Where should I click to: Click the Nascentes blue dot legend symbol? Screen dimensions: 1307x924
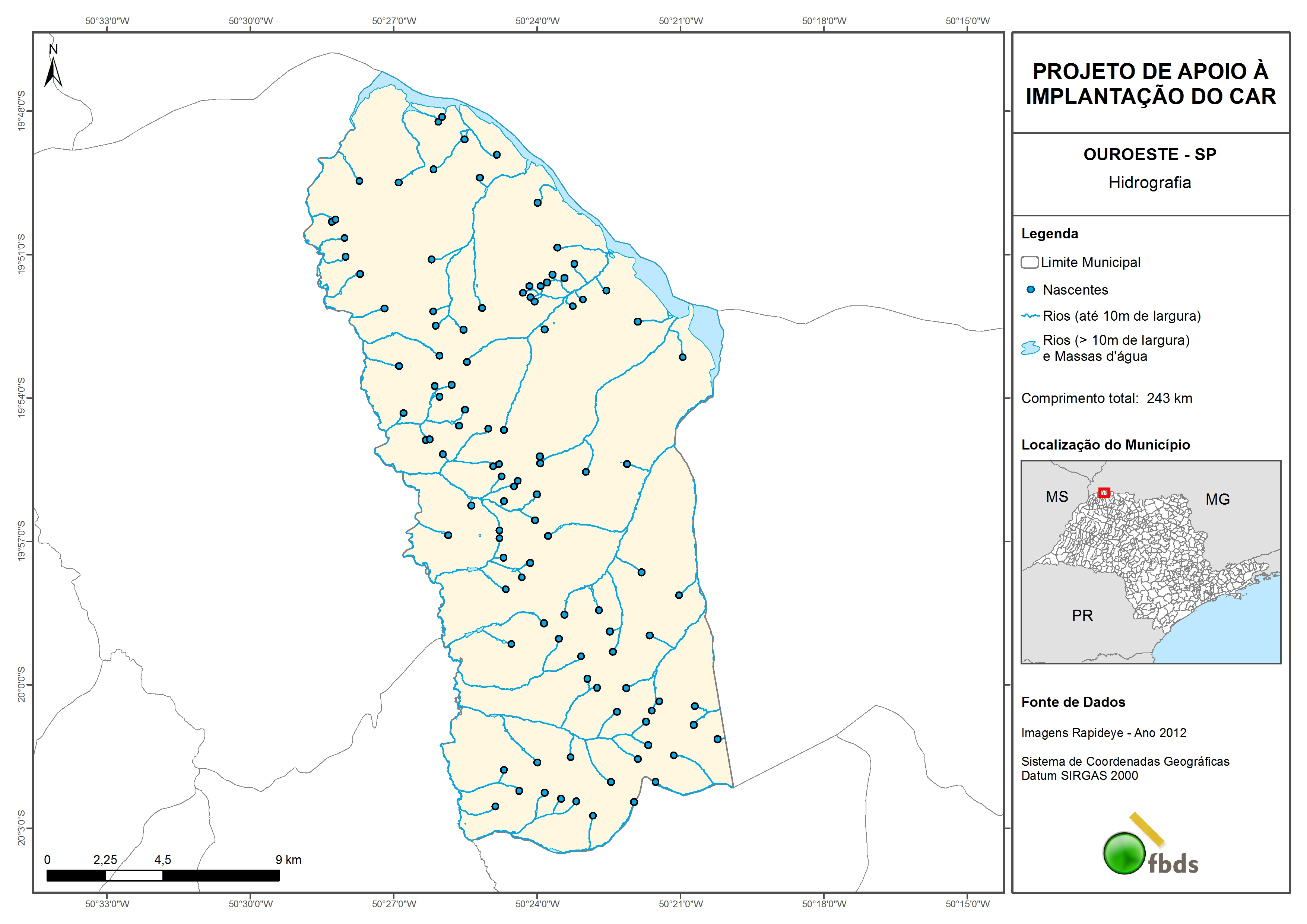1030,290
